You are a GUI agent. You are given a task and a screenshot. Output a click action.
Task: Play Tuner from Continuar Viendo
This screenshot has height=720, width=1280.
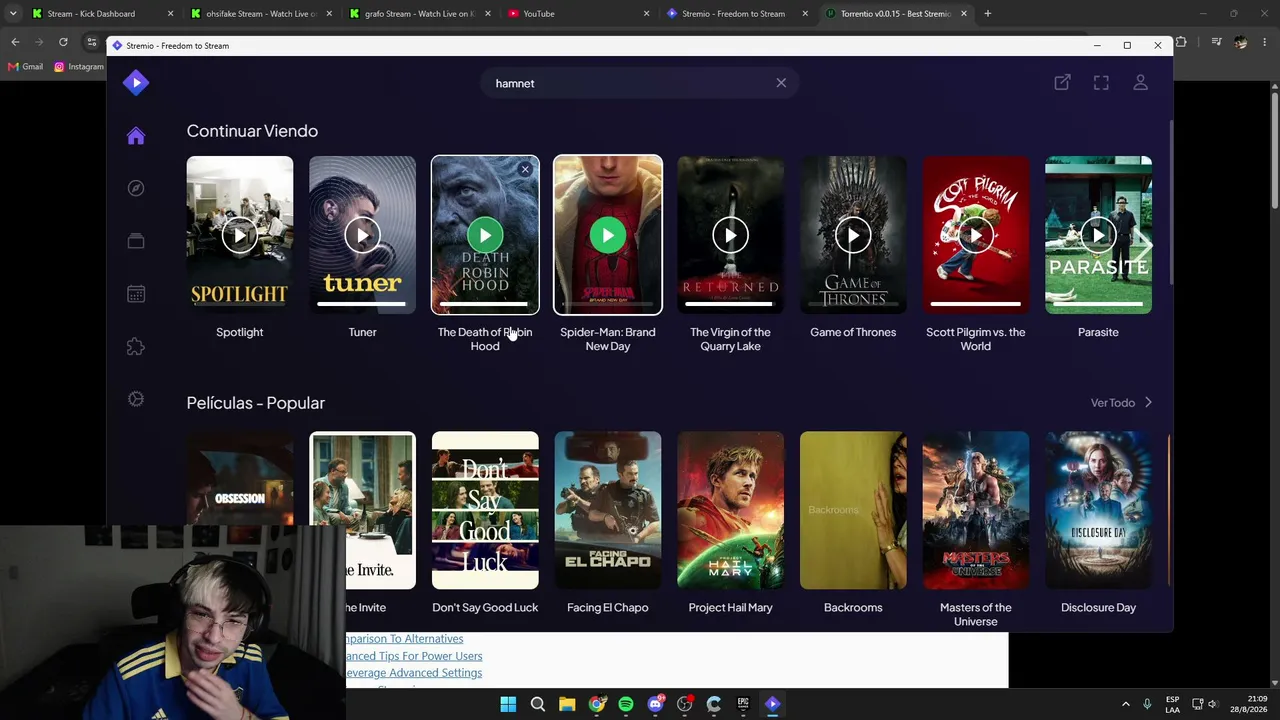(362, 235)
